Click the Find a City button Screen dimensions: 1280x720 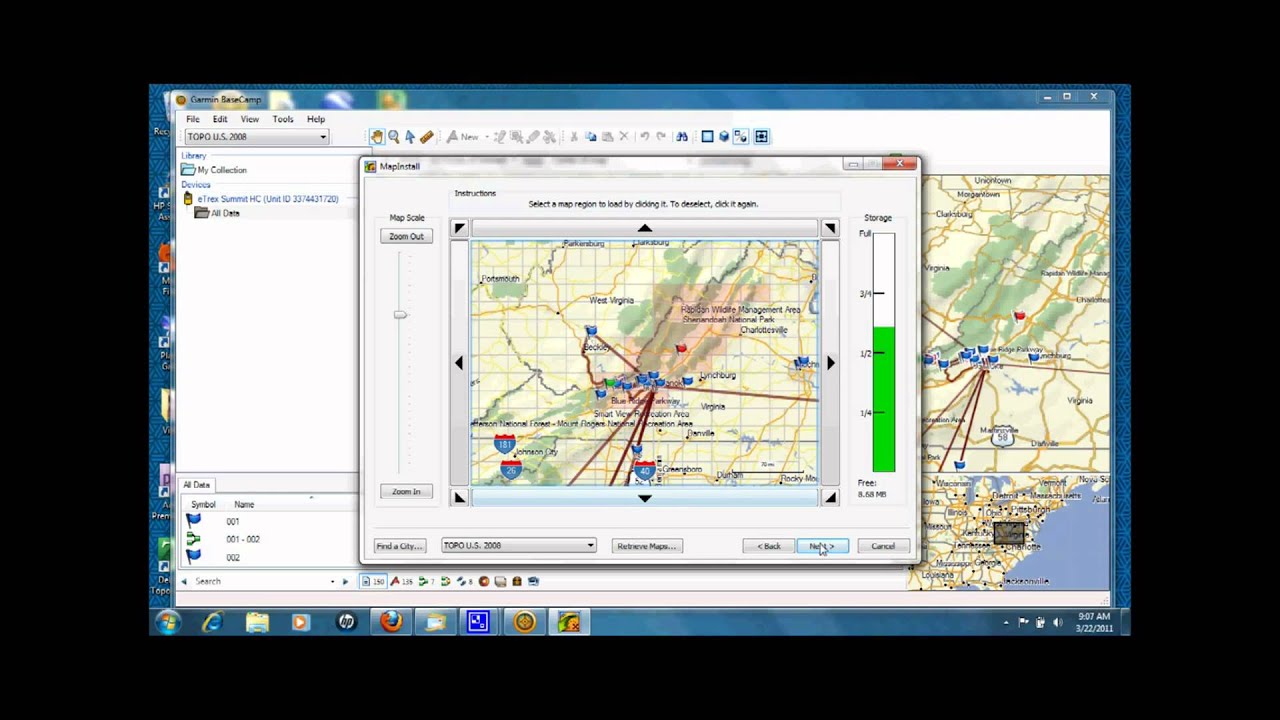399,546
